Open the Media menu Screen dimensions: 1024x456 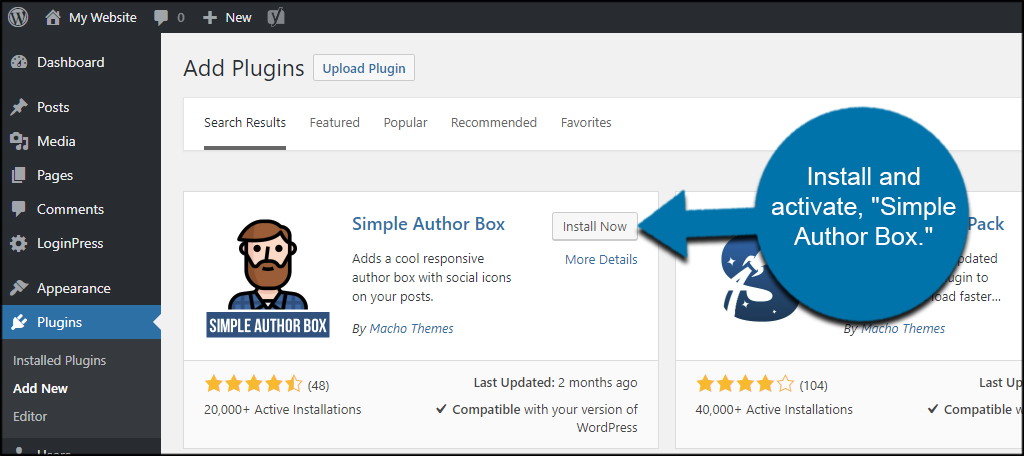pos(56,141)
